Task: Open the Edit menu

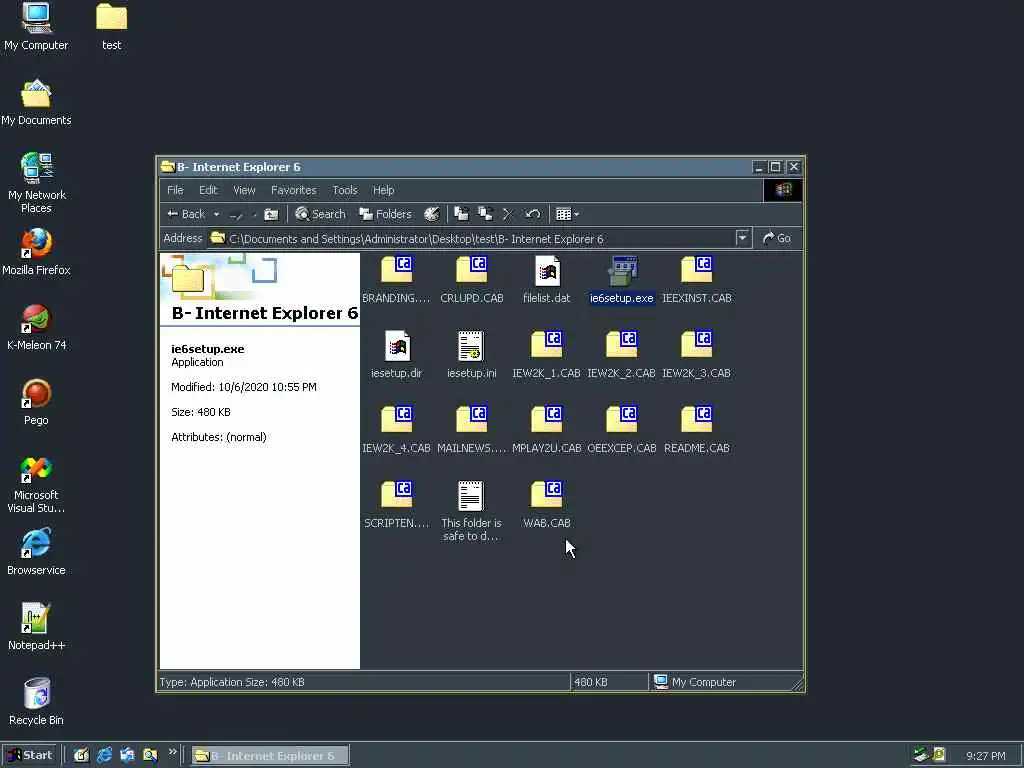Action: coord(208,190)
